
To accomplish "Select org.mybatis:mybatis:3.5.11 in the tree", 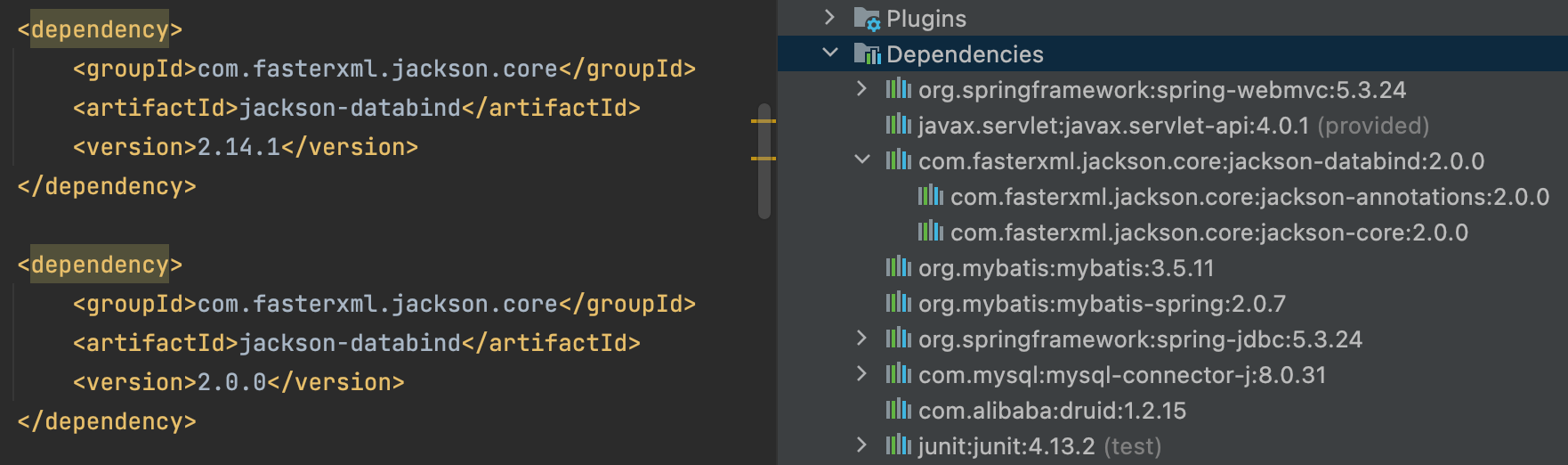I will point(1065,268).
